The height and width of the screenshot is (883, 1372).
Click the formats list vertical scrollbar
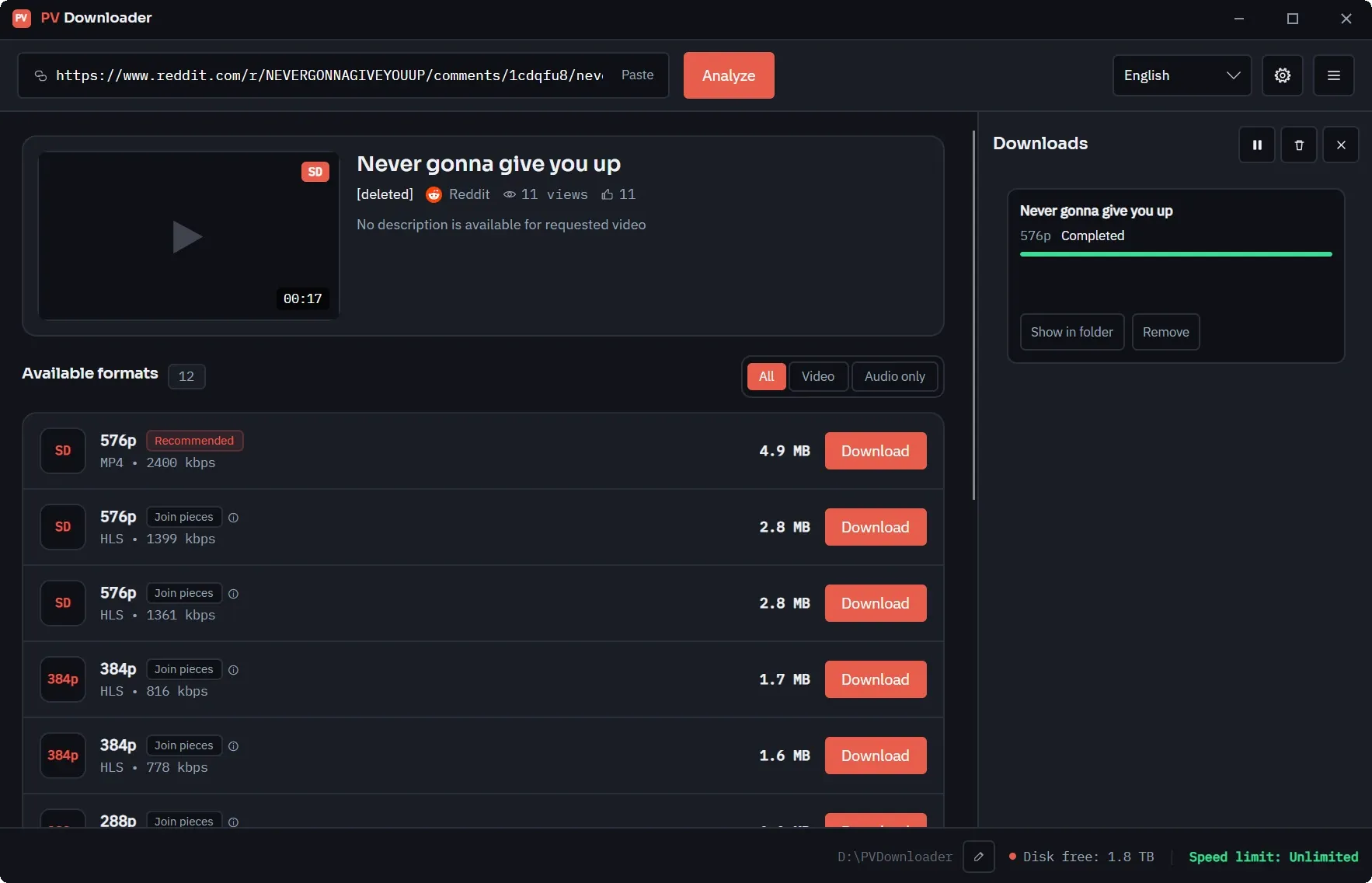973,315
